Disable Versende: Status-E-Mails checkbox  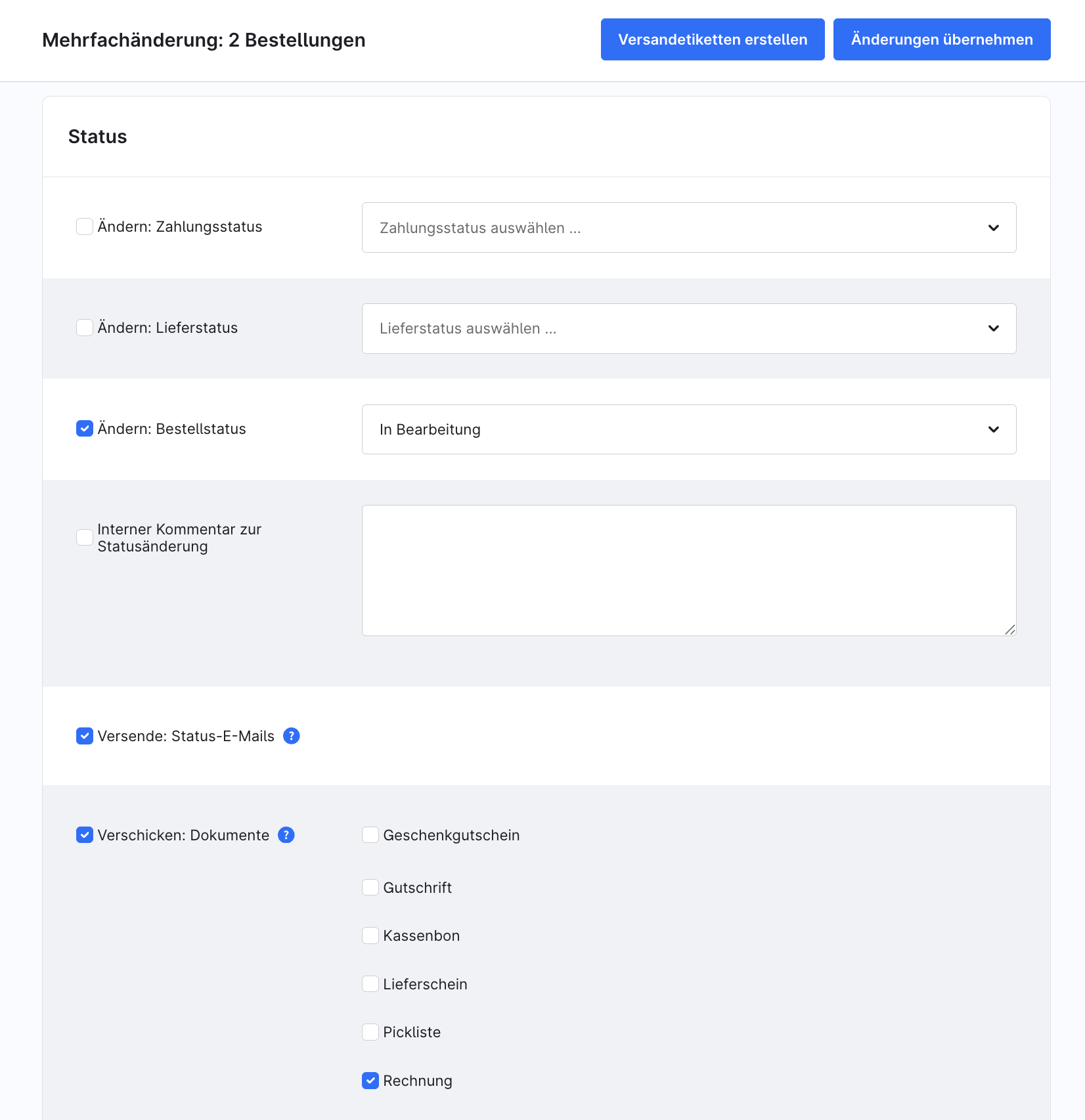click(x=85, y=736)
